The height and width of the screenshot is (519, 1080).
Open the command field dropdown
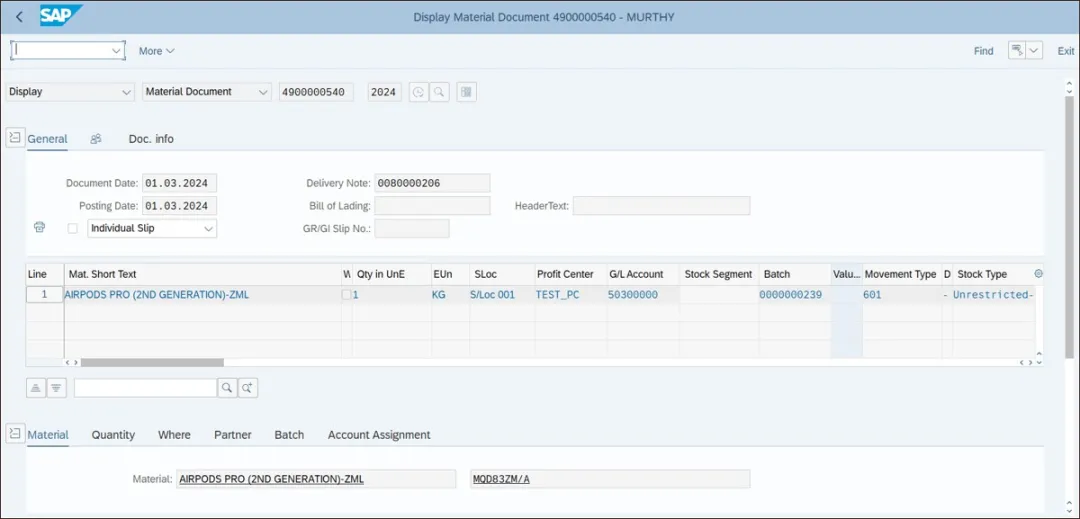coord(116,51)
